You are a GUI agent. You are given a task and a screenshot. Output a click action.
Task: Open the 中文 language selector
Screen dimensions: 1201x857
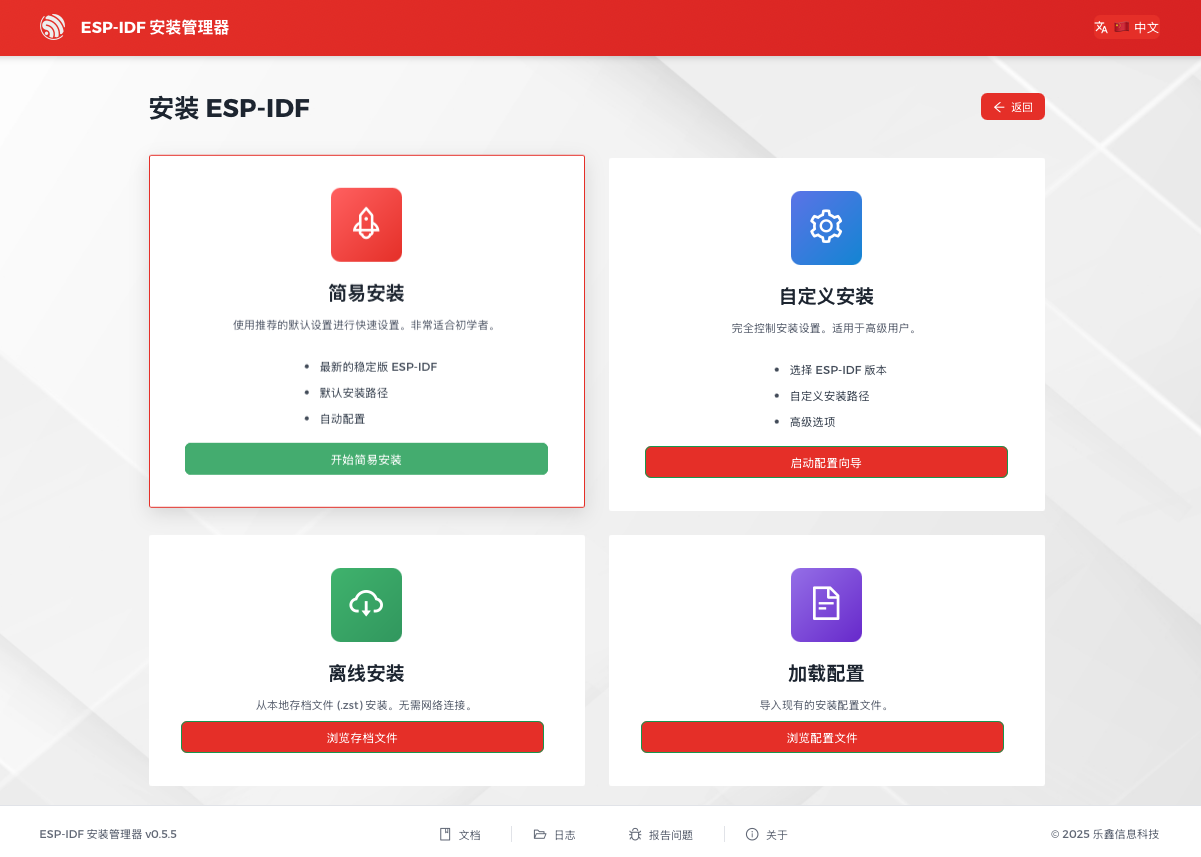1127,27
